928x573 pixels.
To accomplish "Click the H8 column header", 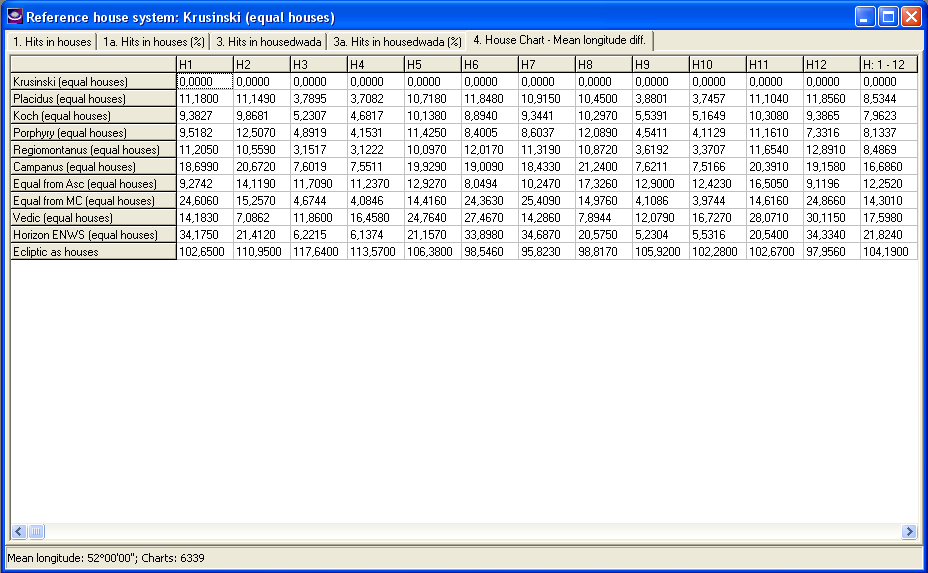I will pyautogui.click(x=604, y=64).
